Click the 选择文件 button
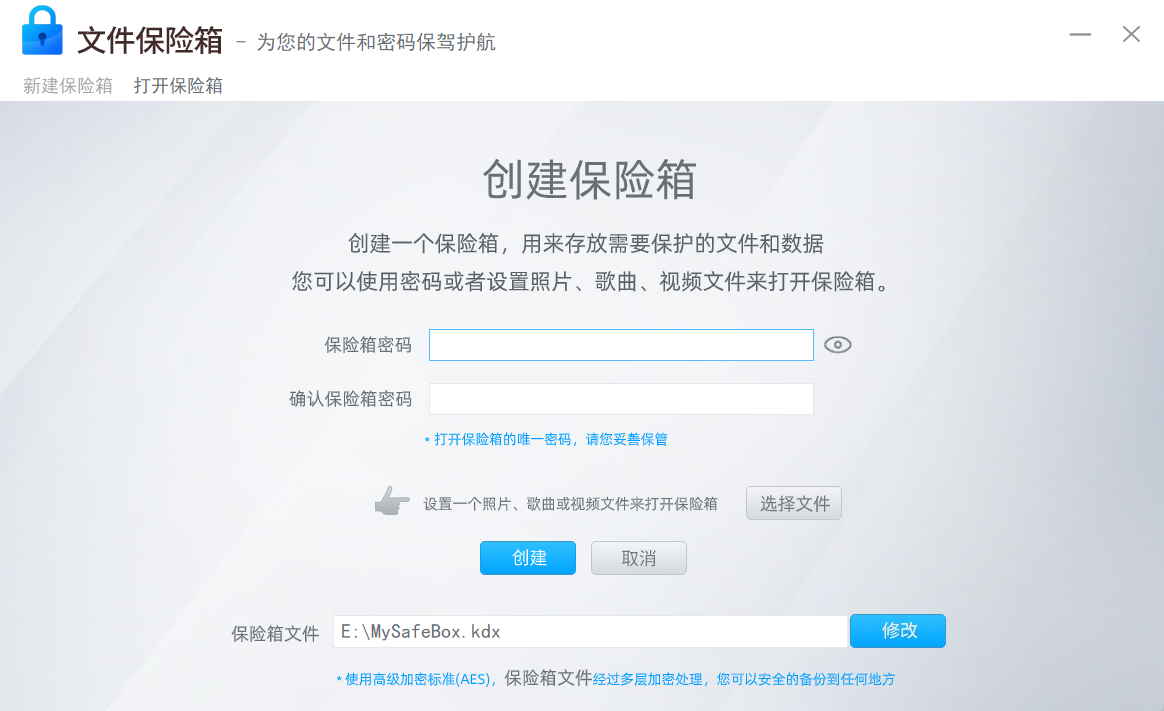 794,503
